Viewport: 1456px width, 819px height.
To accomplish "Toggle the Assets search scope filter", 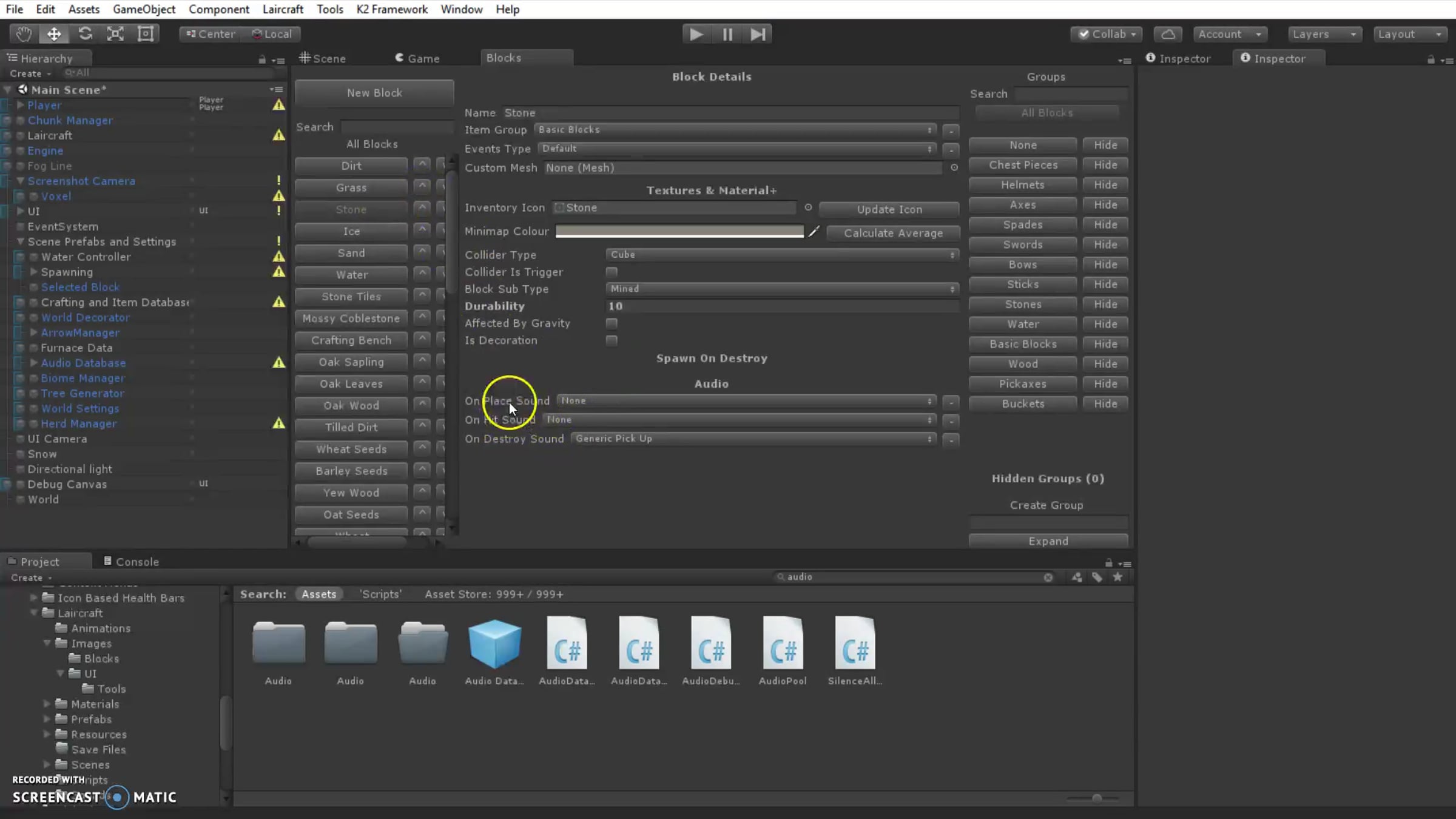I will coord(318,595).
